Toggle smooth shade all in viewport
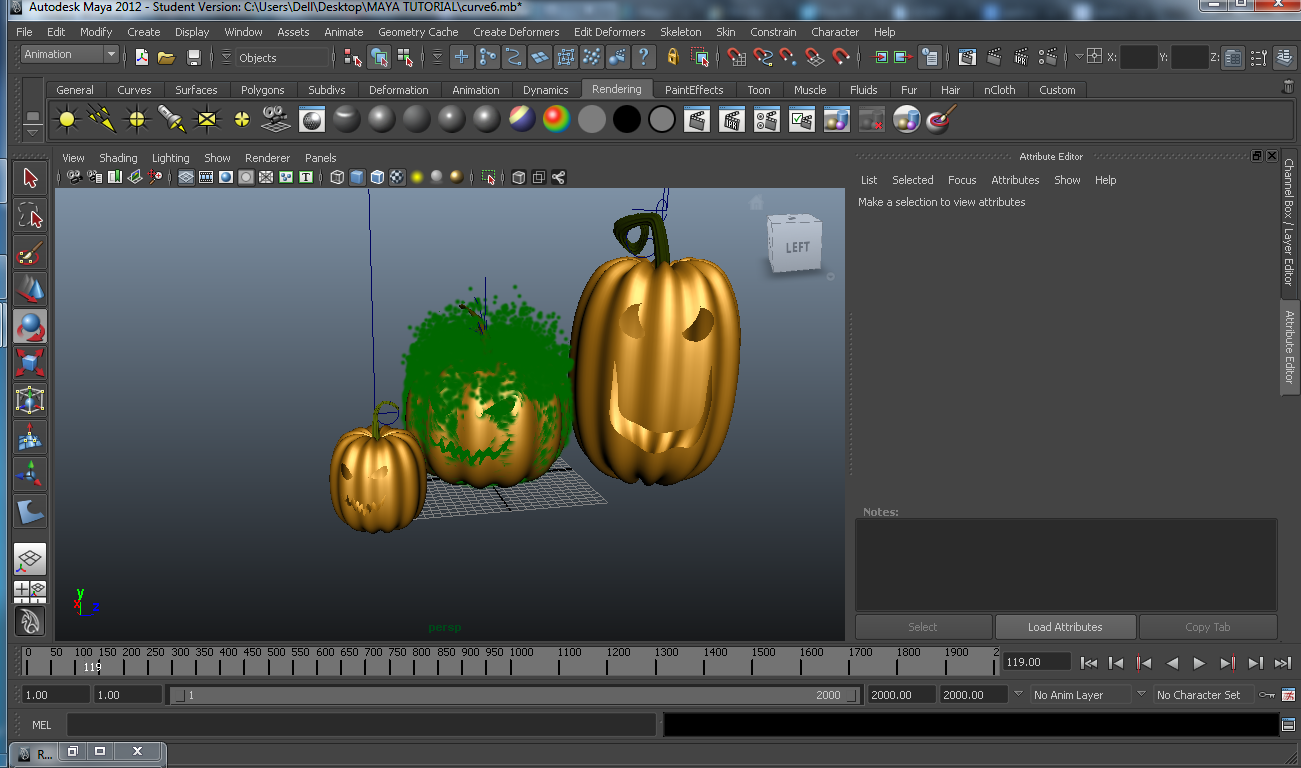 (x=357, y=177)
